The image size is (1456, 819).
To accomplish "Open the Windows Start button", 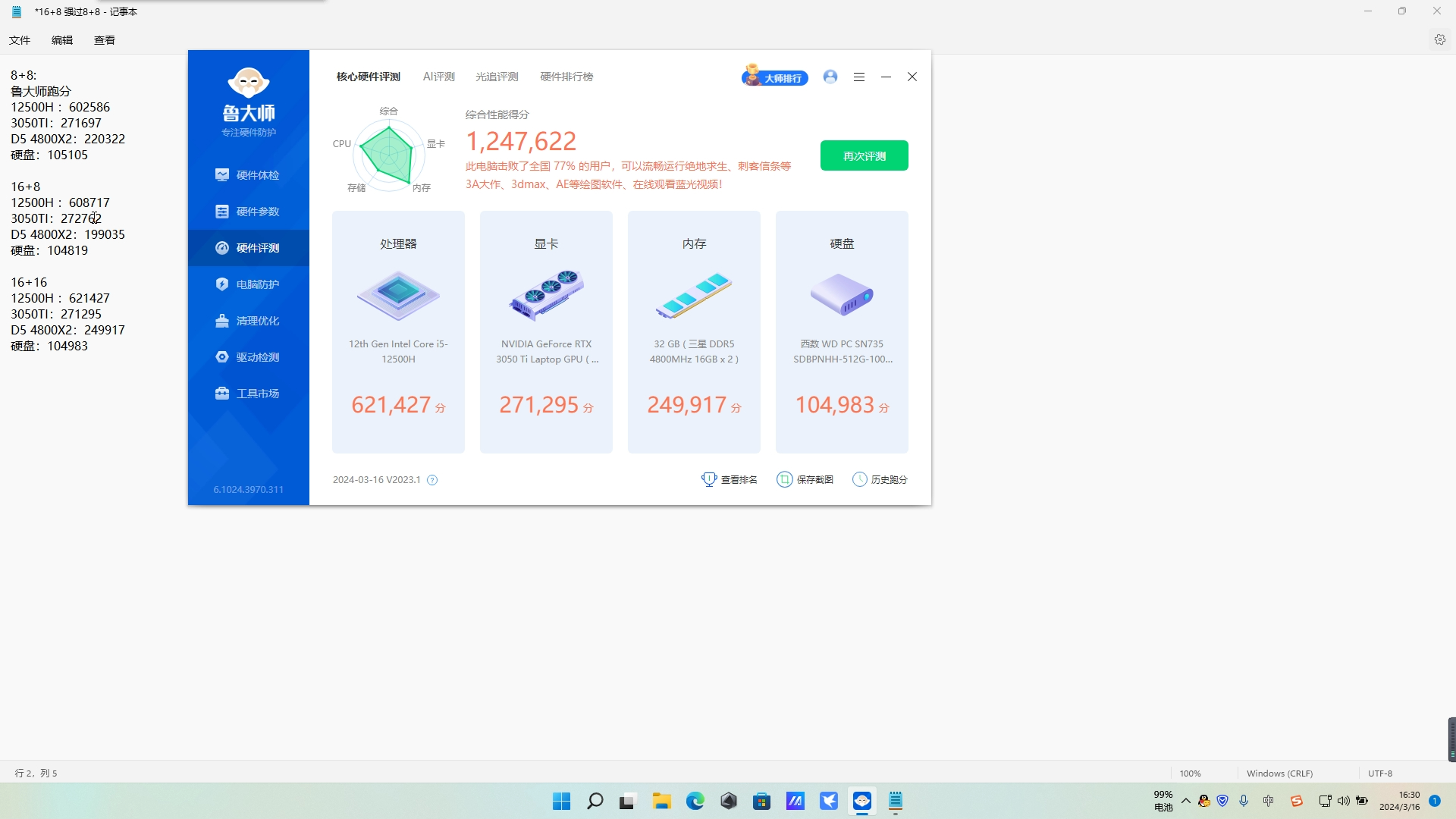I will coord(561,801).
